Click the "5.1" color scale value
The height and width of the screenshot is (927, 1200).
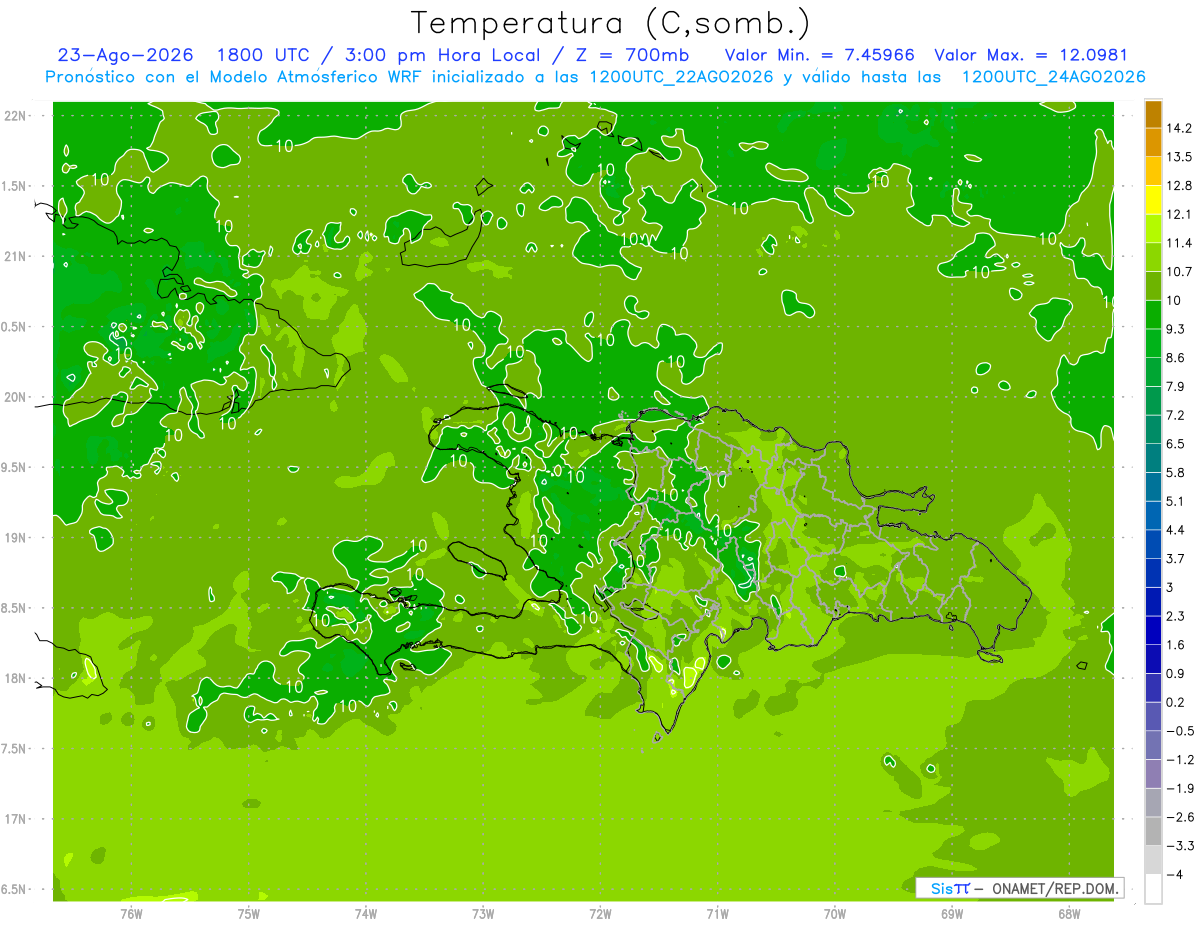(x=1176, y=501)
